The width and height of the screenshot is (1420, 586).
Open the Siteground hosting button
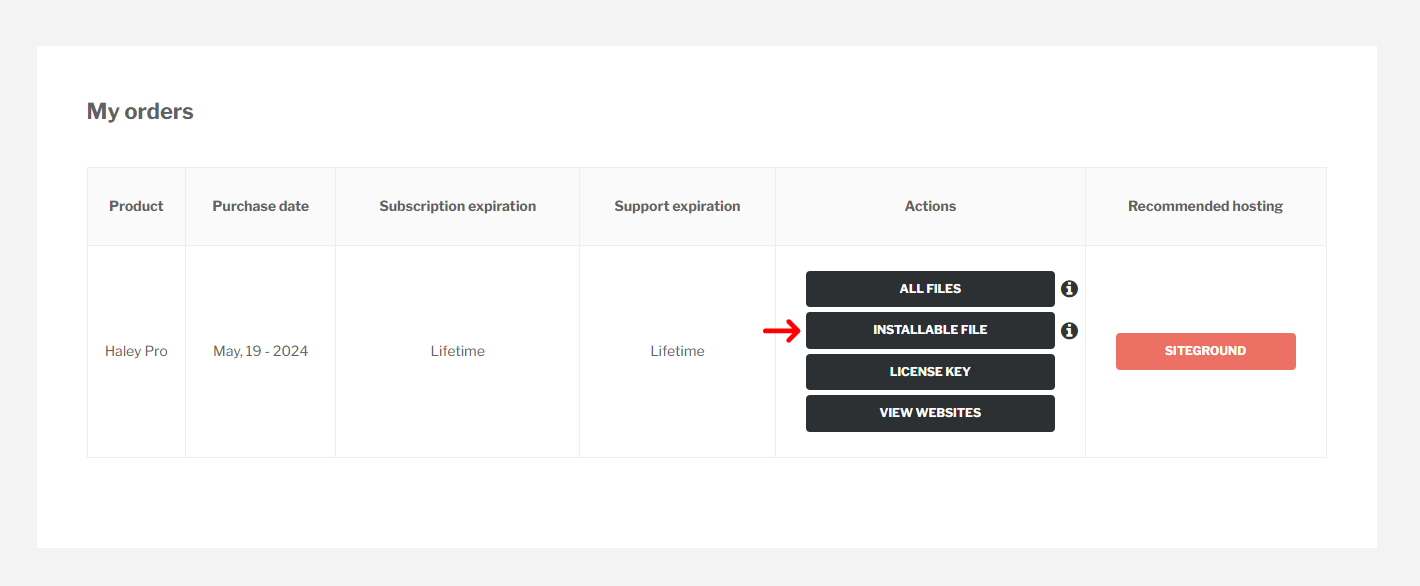tap(1205, 351)
